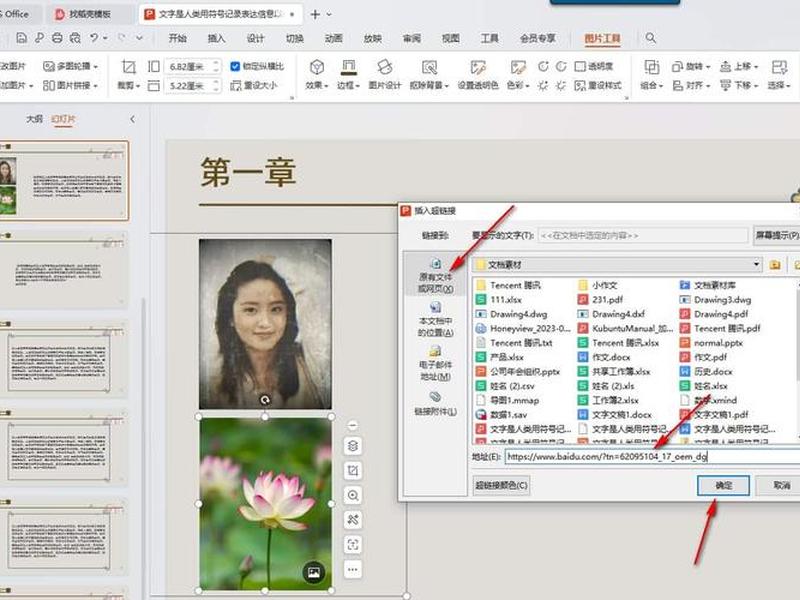Select 链接附件 paperclip option
The height and width of the screenshot is (600, 800).
[435, 404]
